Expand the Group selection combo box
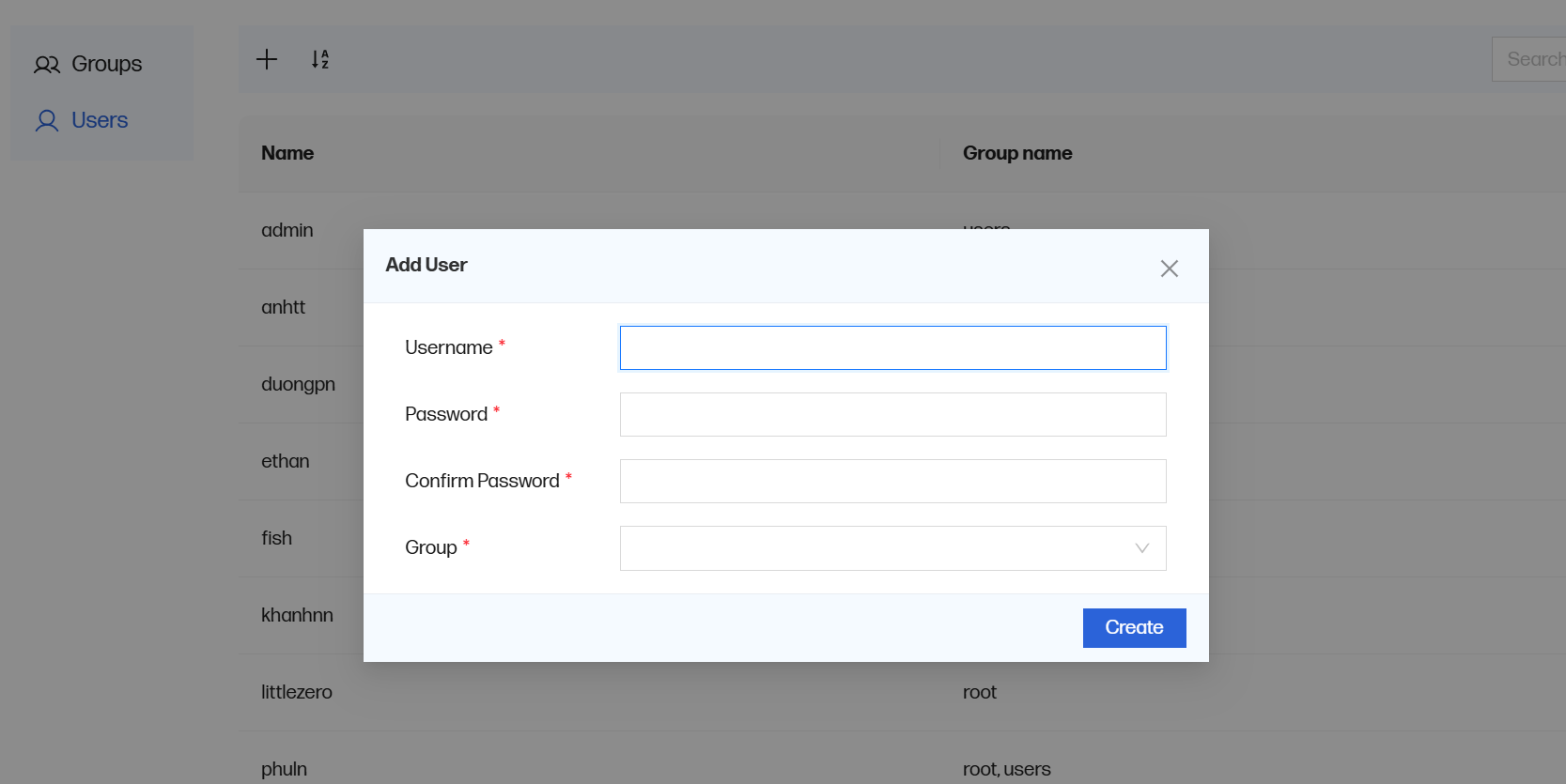Viewport: 1566px width, 784px height. (x=874, y=548)
